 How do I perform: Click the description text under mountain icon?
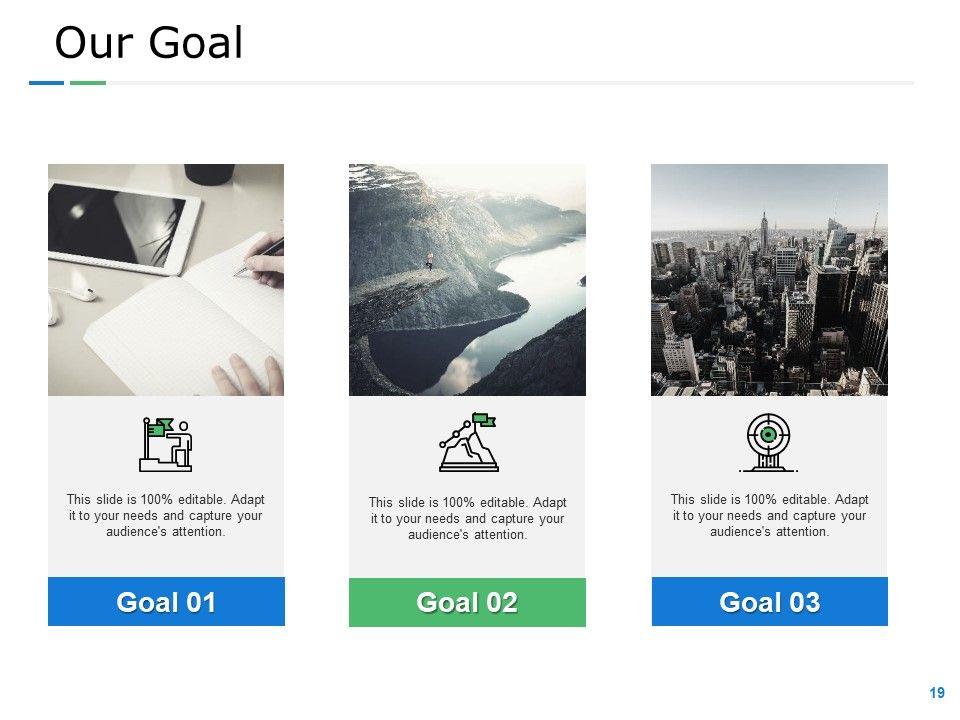pyautogui.click(x=467, y=519)
